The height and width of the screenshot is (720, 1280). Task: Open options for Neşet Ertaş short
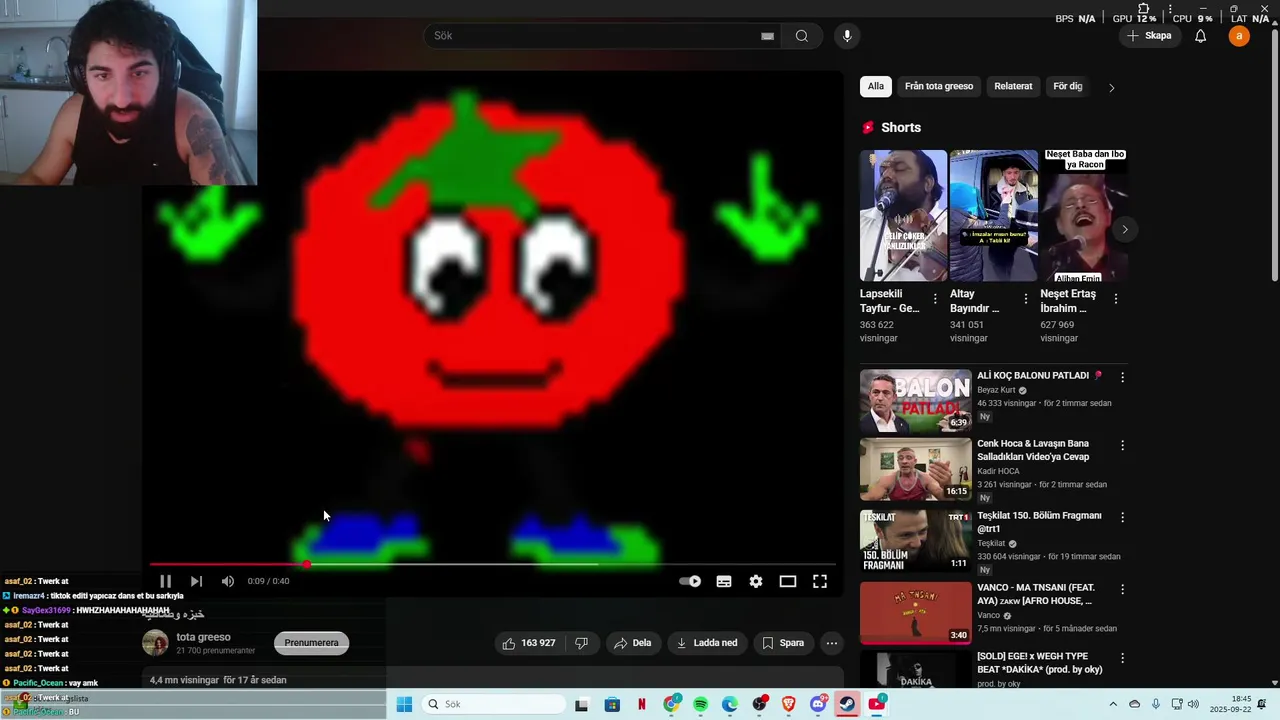[x=1116, y=299]
